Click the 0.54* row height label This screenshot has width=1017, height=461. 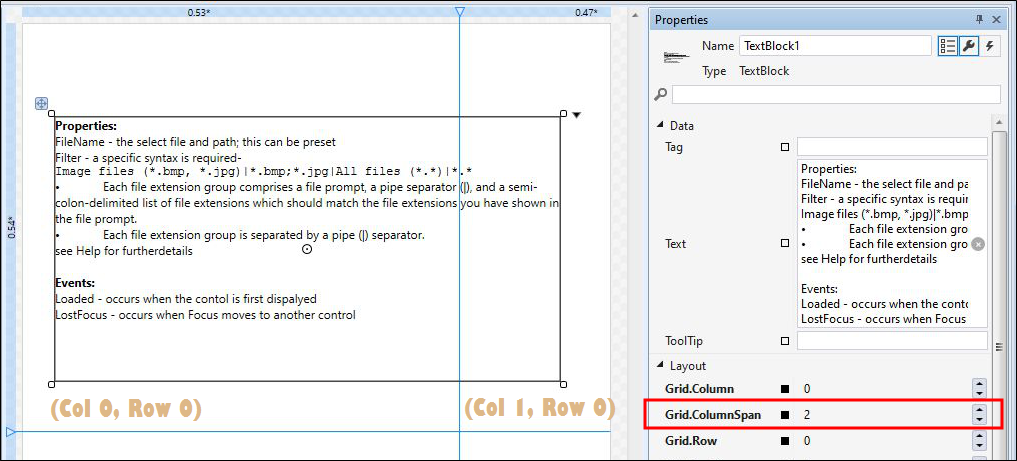click(11, 228)
